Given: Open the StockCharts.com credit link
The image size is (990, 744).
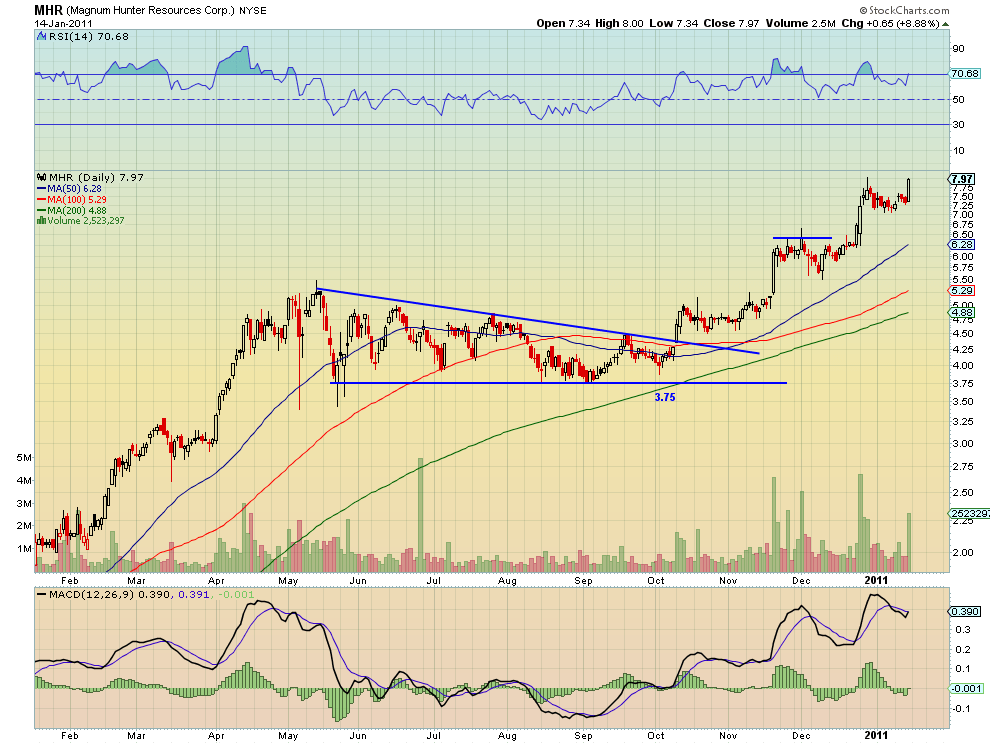Looking at the screenshot, I should click(x=904, y=10).
